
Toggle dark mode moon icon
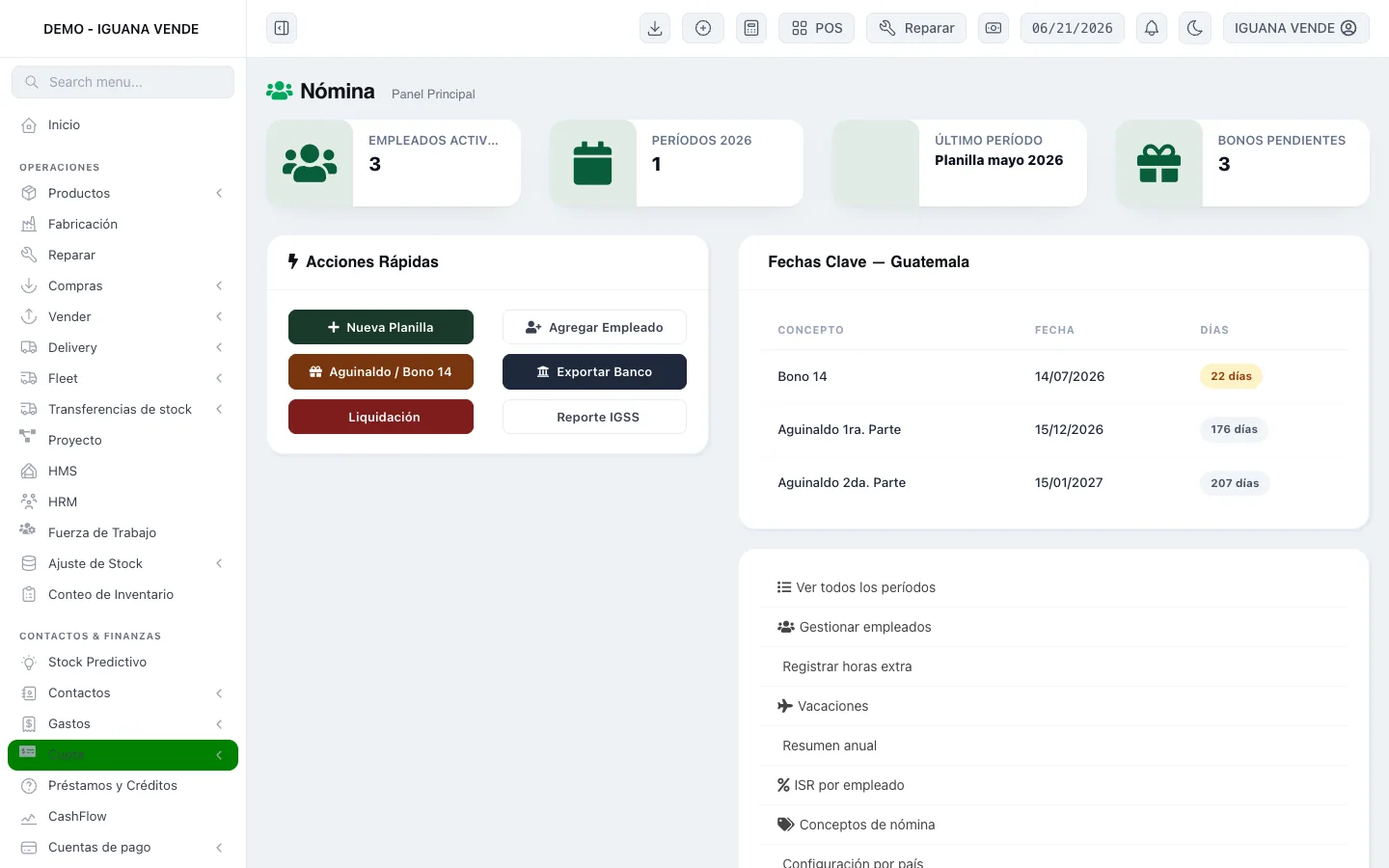coord(1195,28)
